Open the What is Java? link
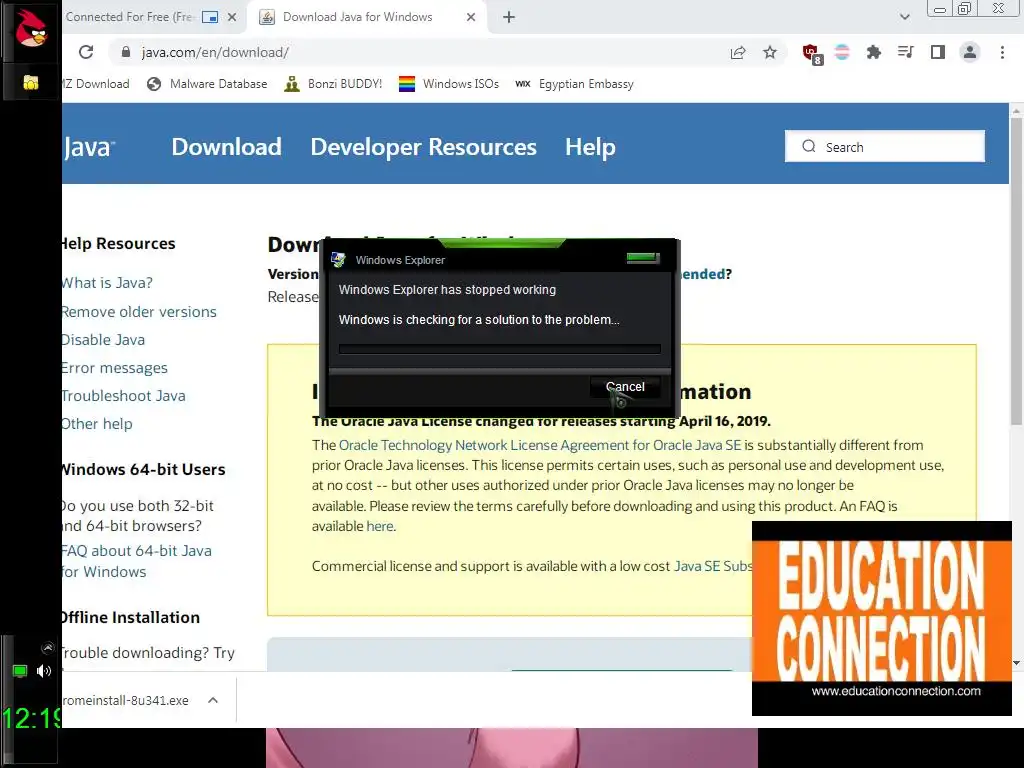This screenshot has width=1024, height=768. pos(107,283)
